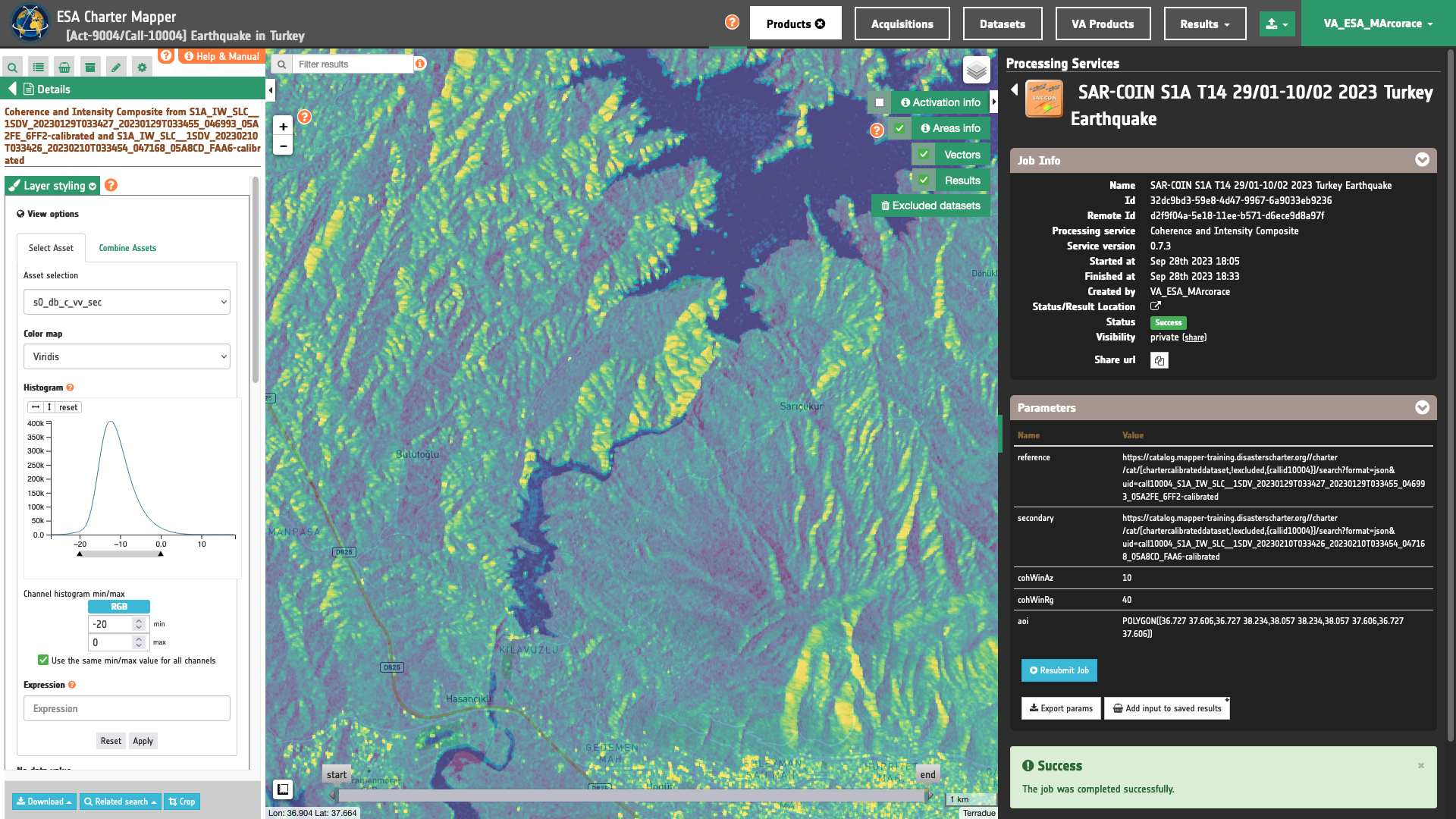Image resolution: width=1456 pixels, height=819 pixels.
Task: Focus the Filter results input
Action: tap(353, 64)
